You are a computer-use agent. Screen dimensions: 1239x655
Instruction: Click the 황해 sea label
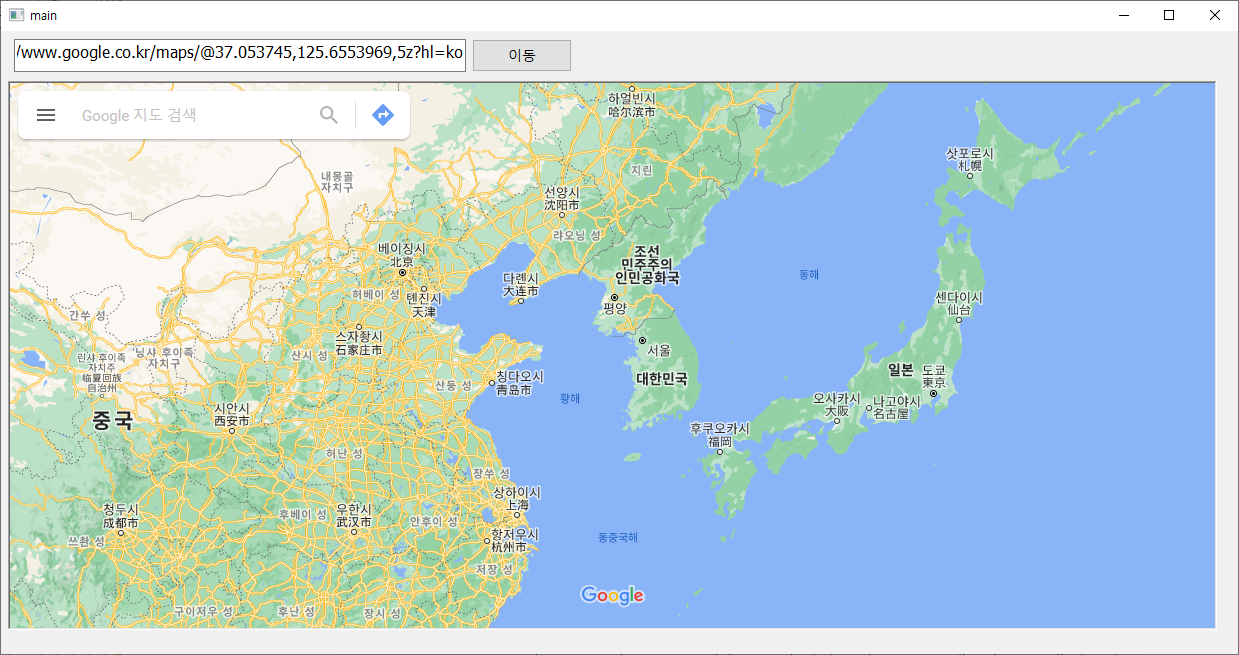click(x=570, y=398)
